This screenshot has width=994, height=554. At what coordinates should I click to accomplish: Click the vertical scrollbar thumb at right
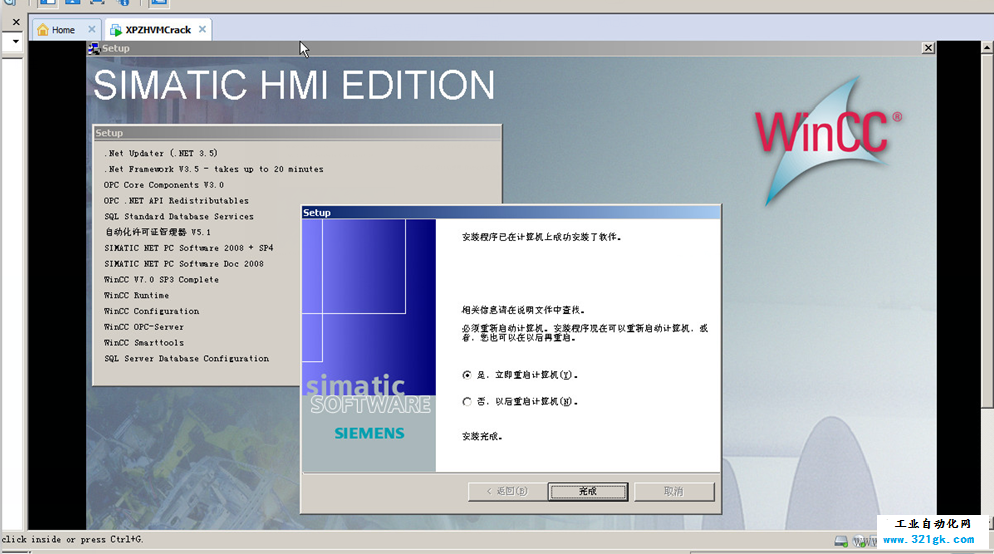(x=987, y=231)
